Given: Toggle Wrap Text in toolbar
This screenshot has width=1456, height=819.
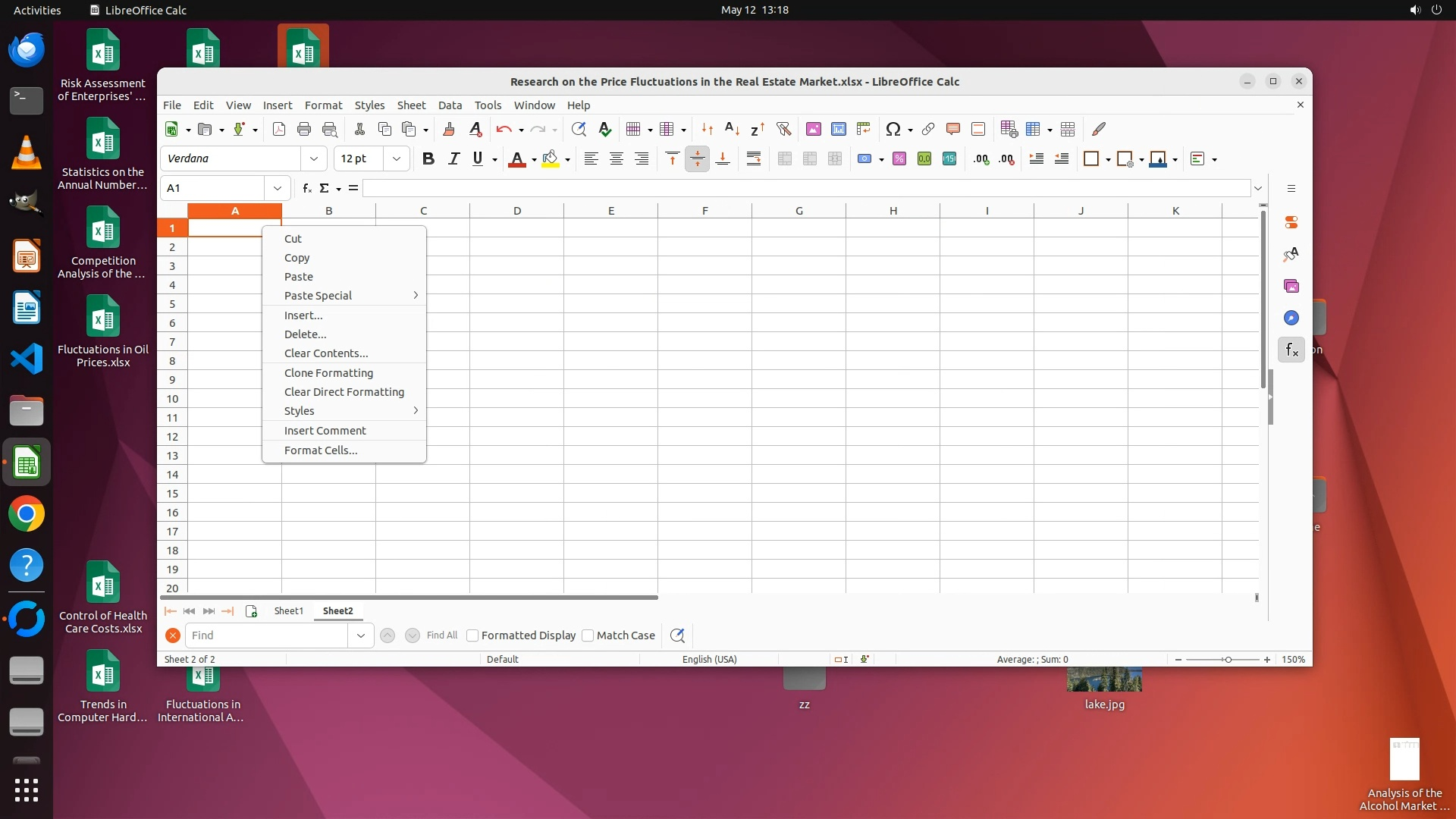Looking at the screenshot, I should pyautogui.click(x=753, y=158).
